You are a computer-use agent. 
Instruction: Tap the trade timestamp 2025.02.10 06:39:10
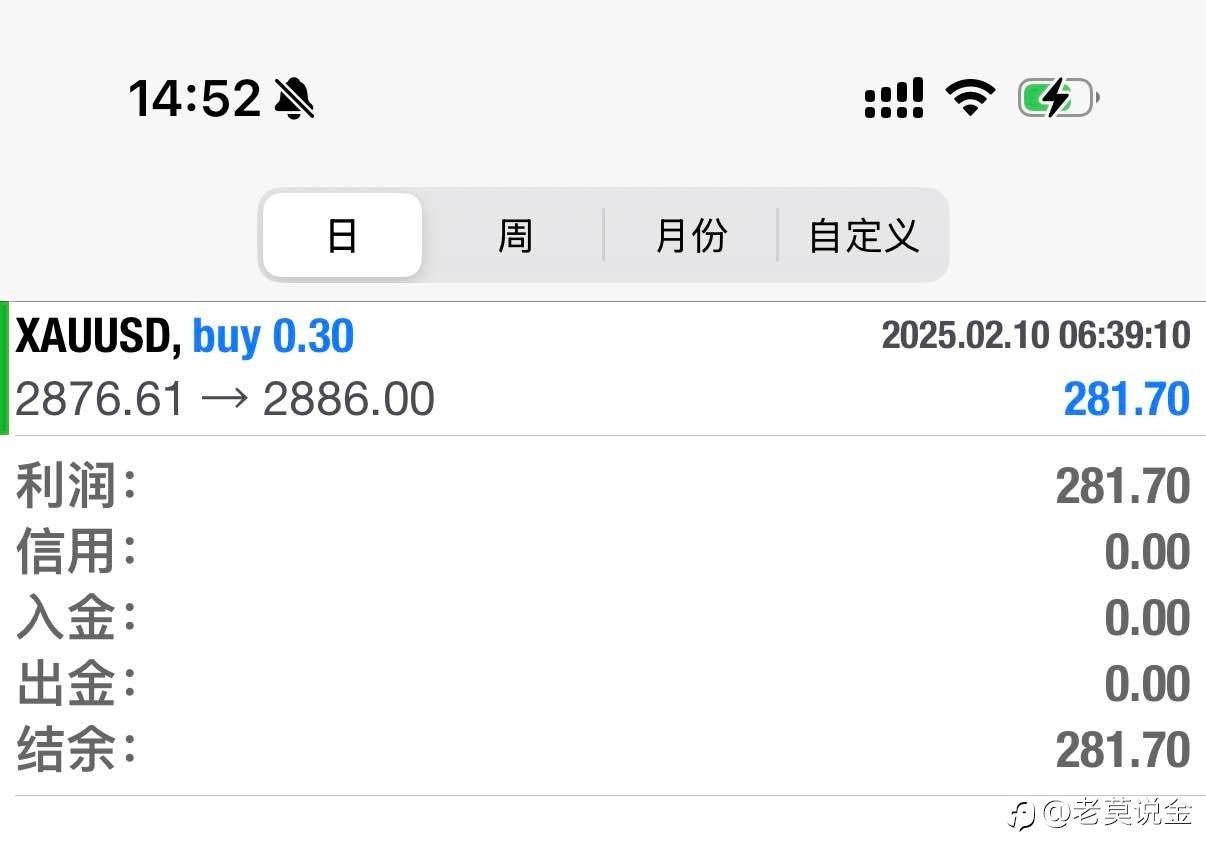coord(1035,336)
